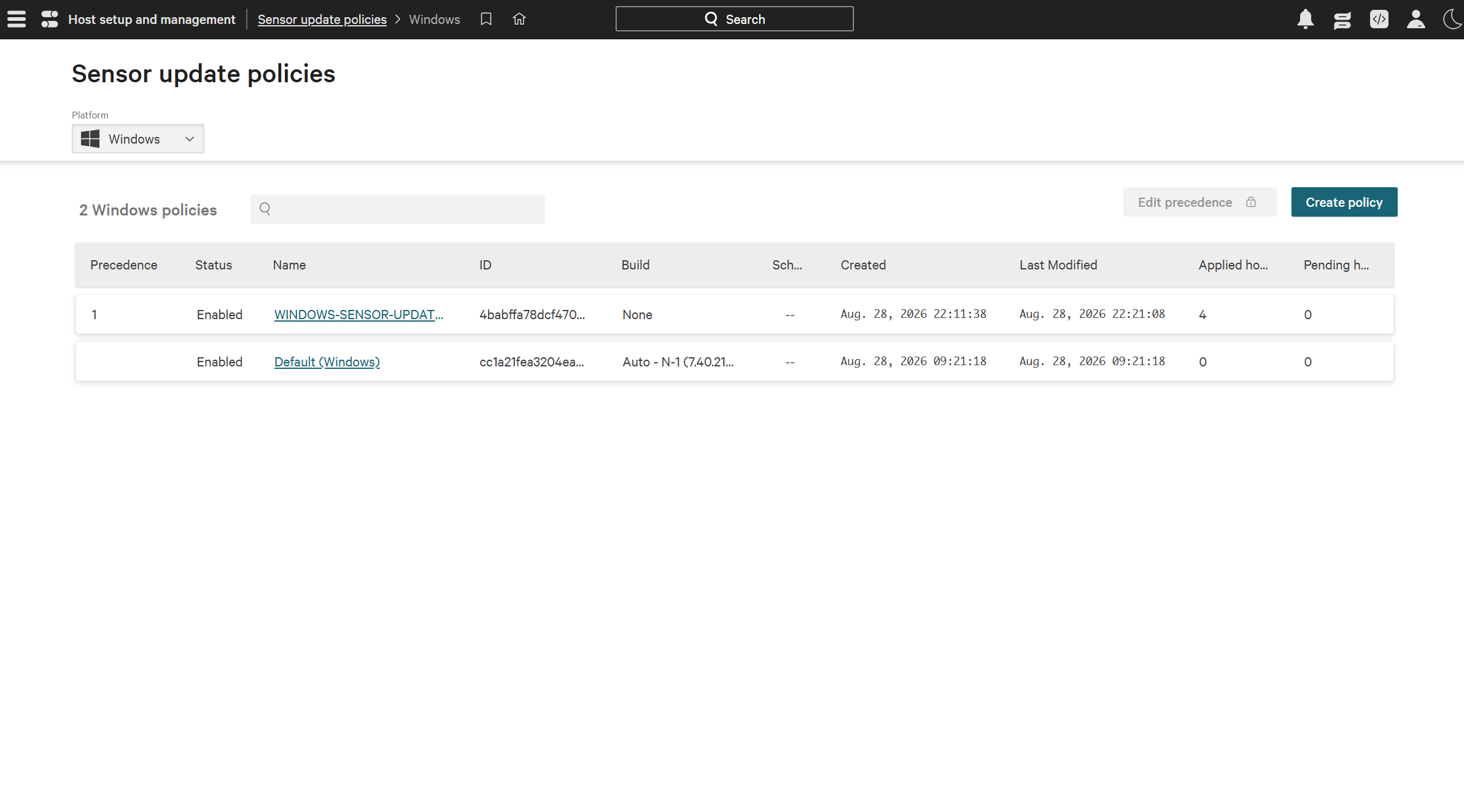The height and width of the screenshot is (812, 1464).
Task: Open the code developer tools icon
Action: [x=1379, y=19]
